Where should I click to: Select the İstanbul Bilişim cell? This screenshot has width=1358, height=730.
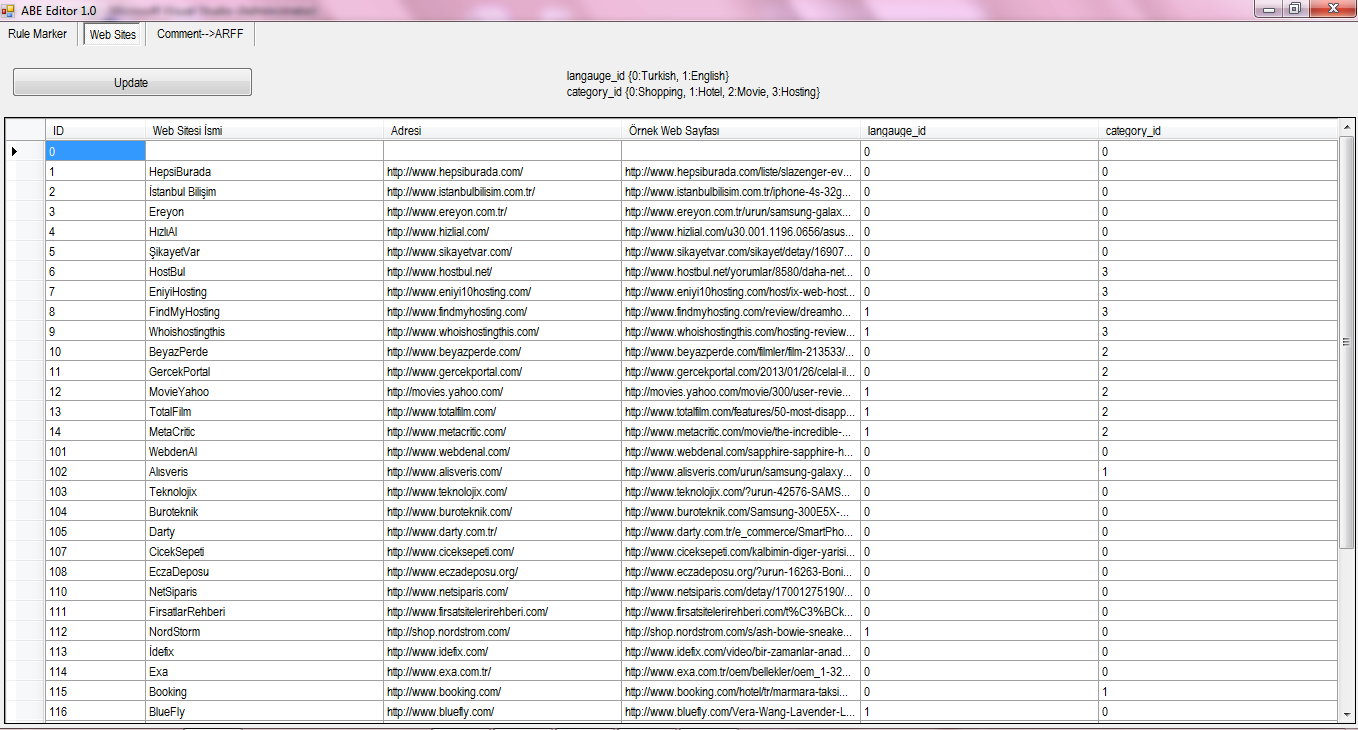264,191
